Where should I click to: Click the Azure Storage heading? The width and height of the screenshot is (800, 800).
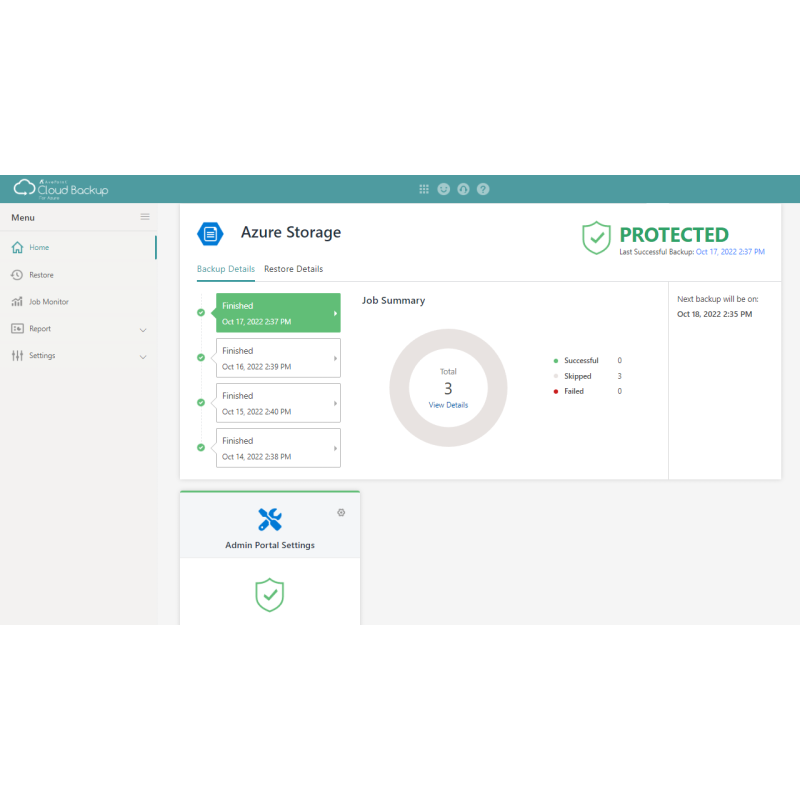point(291,232)
